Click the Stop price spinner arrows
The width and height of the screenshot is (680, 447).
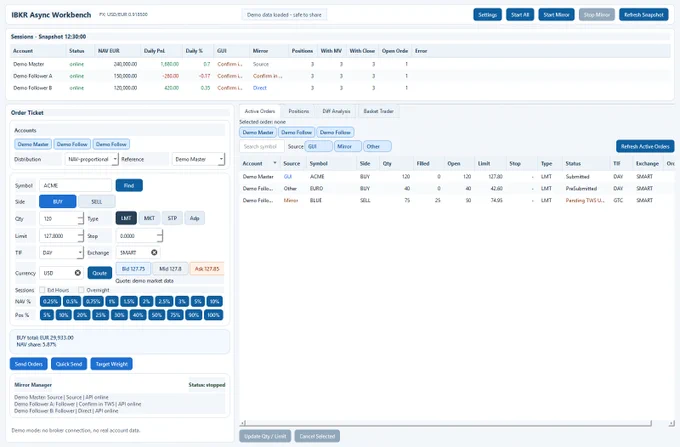tap(160, 236)
